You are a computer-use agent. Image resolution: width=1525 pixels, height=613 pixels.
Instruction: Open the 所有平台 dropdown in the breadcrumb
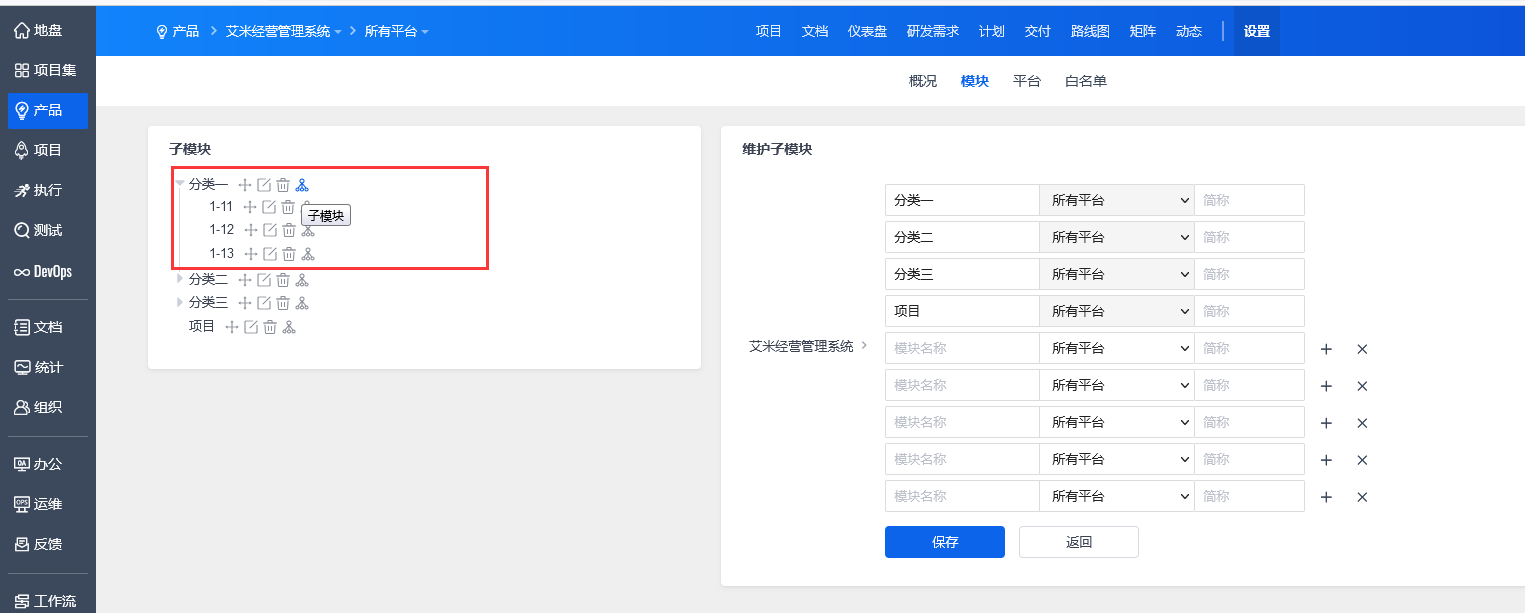tap(396, 31)
